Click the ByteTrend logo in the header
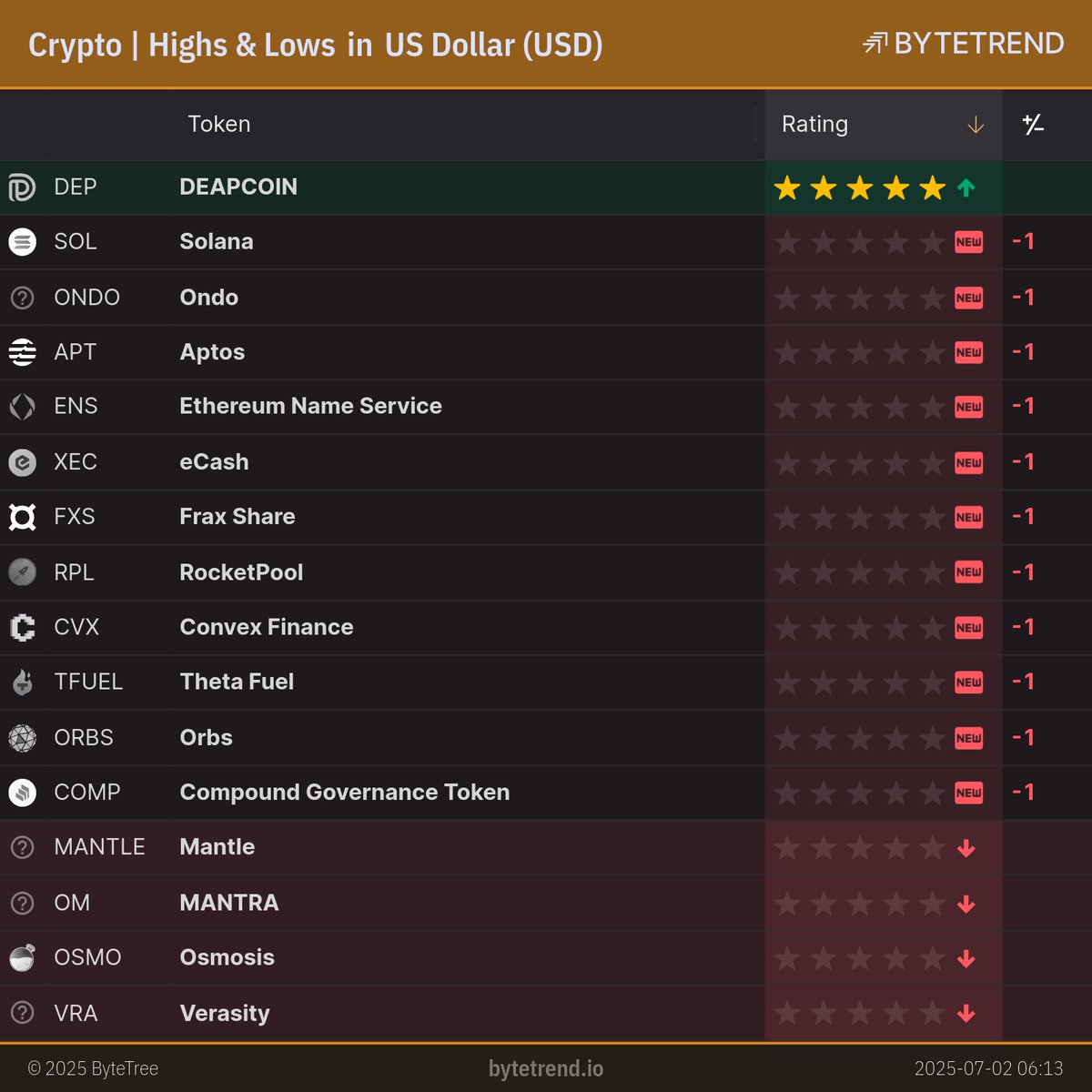The width and height of the screenshot is (1092, 1092). (x=963, y=43)
